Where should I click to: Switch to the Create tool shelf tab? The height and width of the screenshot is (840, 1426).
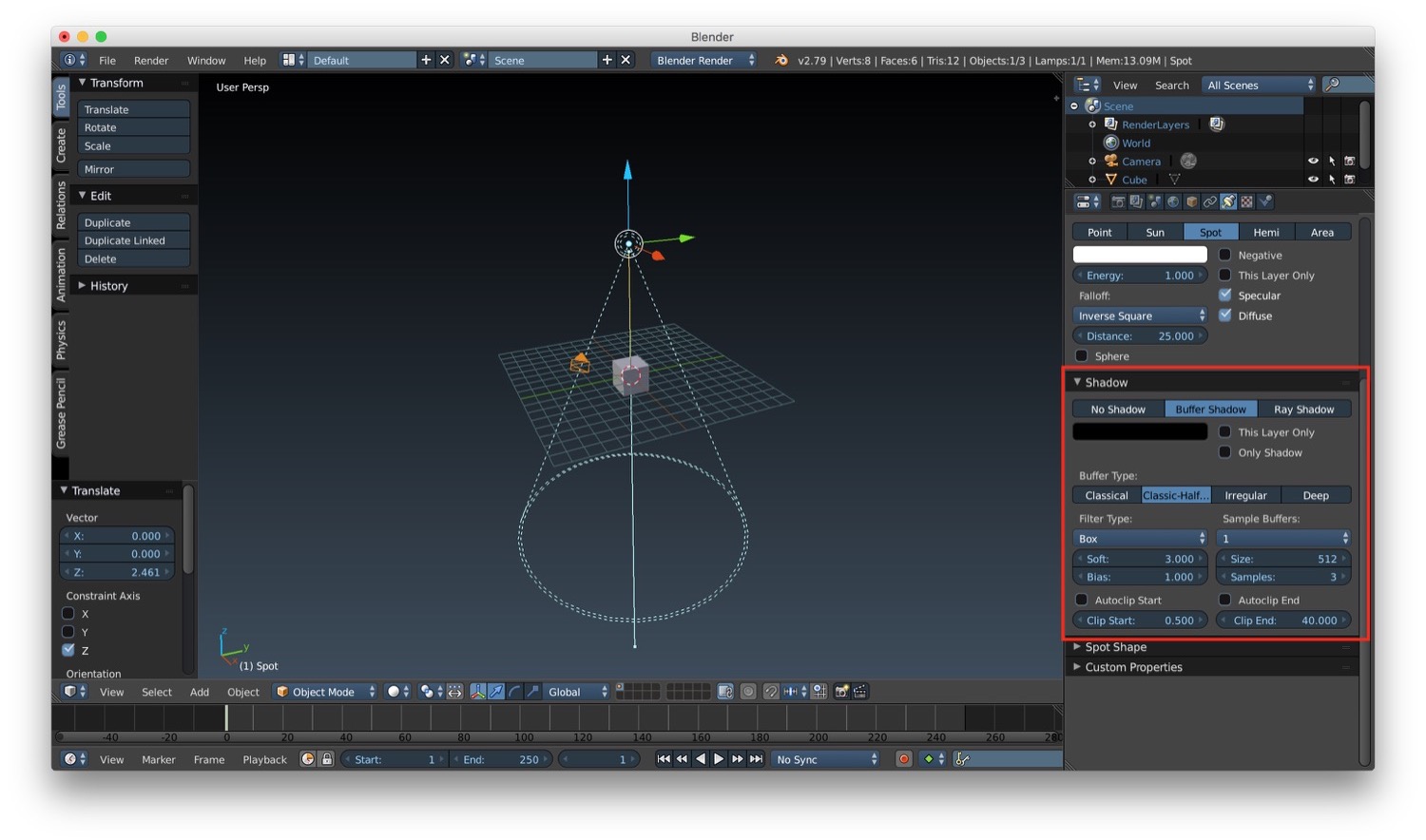(61, 145)
